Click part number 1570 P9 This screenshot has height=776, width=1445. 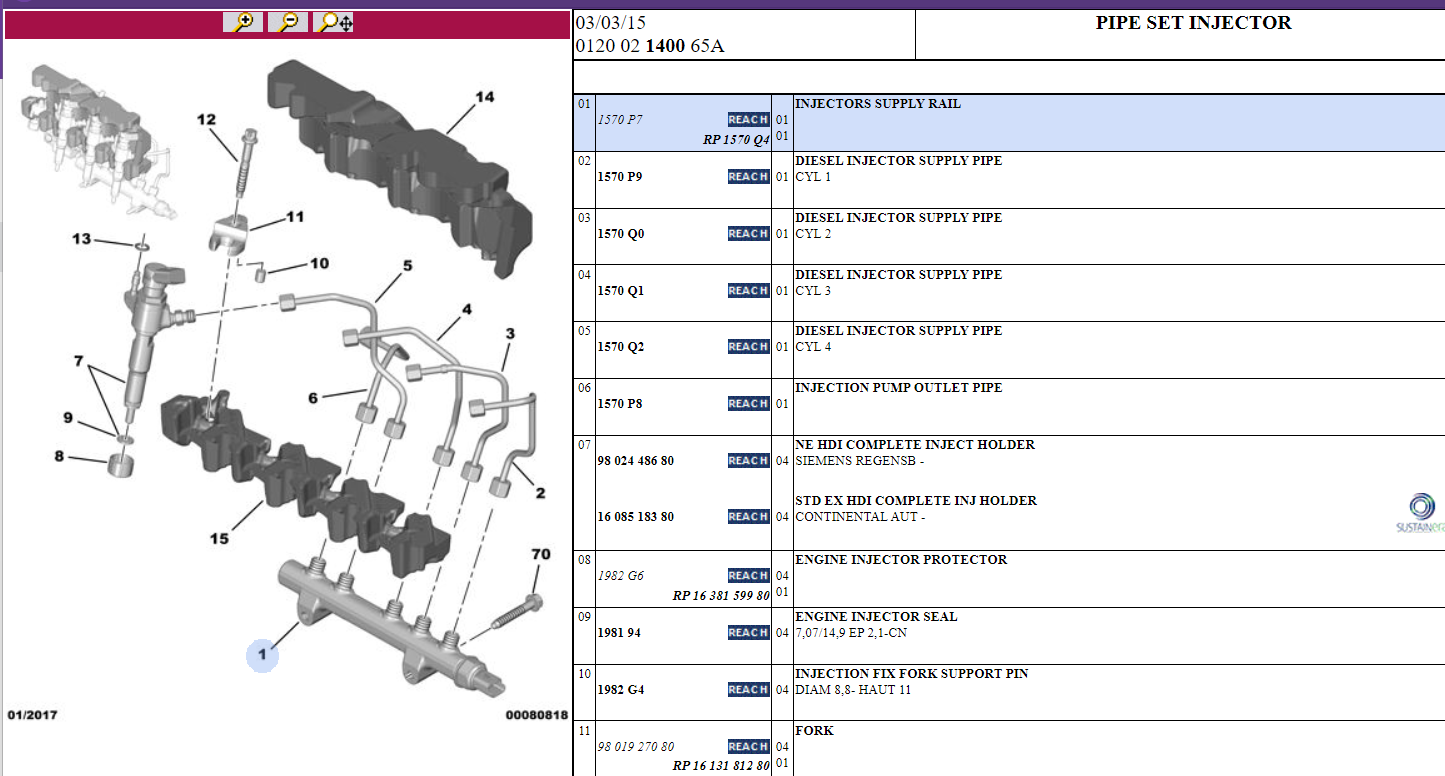[620, 177]
